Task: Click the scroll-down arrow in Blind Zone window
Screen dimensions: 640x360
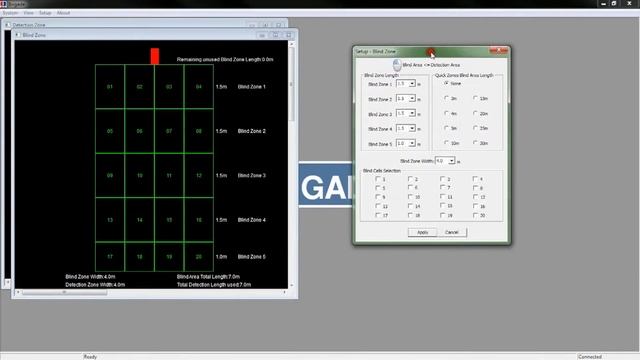Action: tap(291, 285)
